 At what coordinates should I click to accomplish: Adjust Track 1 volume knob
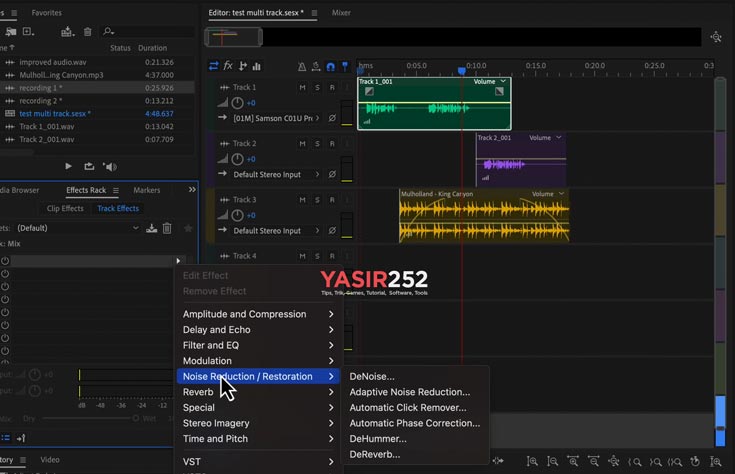(238, 103)
